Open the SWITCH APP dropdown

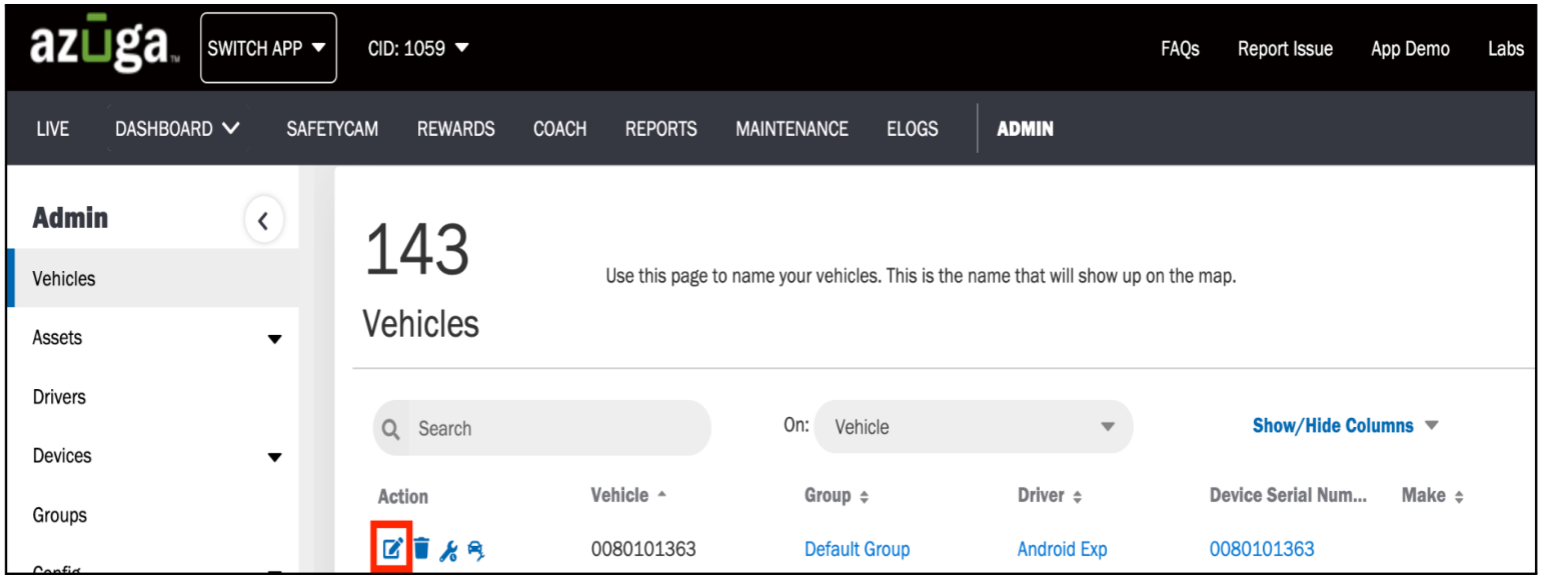(x=268, y=48)
